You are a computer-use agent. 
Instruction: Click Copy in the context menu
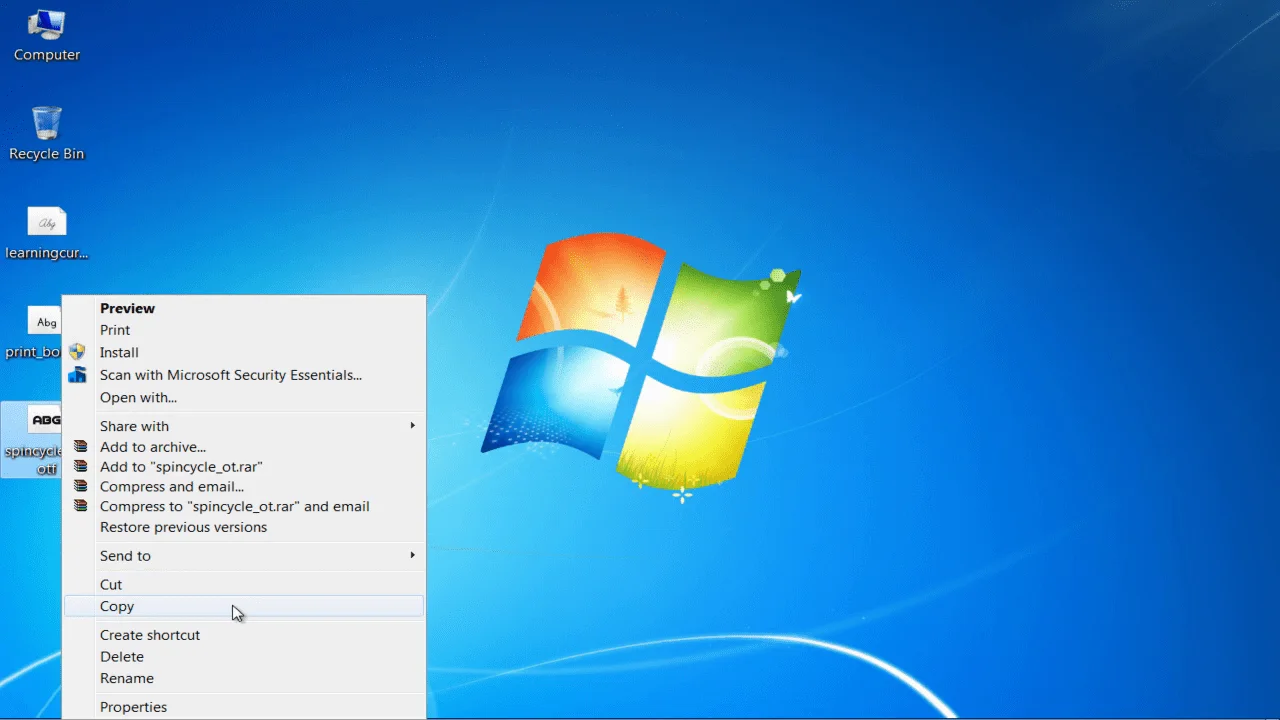pyautogui.click(x=244, y=606)
